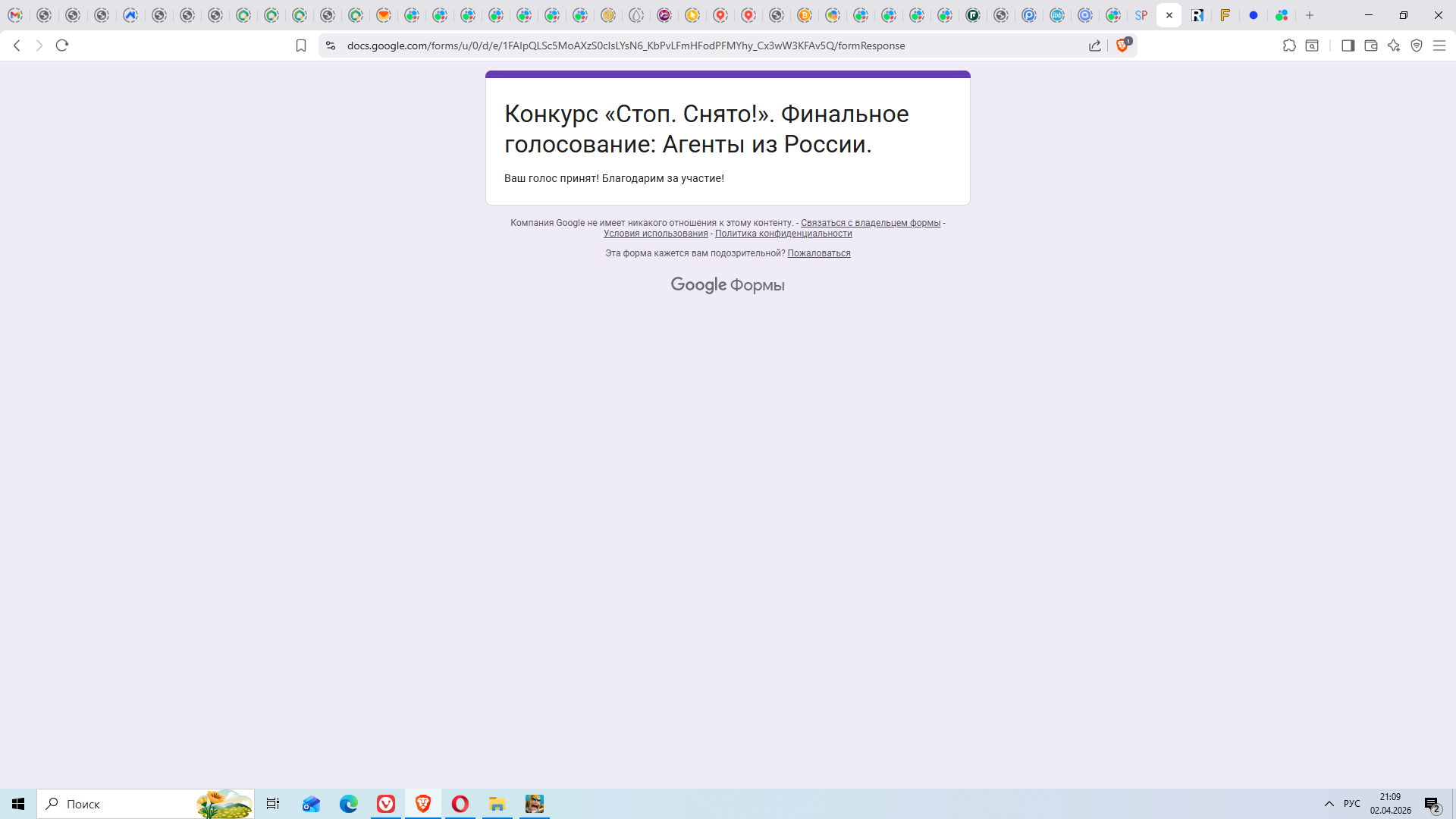The width and height of the screenshot is (1456, 819).
Task: Open Политика конфиденциальности link
Action: [783, 234]
